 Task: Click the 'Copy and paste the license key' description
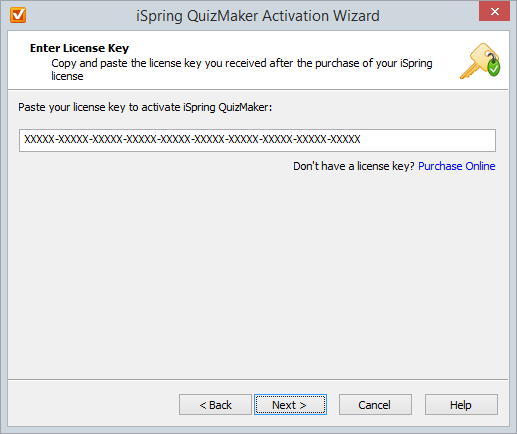242,69
